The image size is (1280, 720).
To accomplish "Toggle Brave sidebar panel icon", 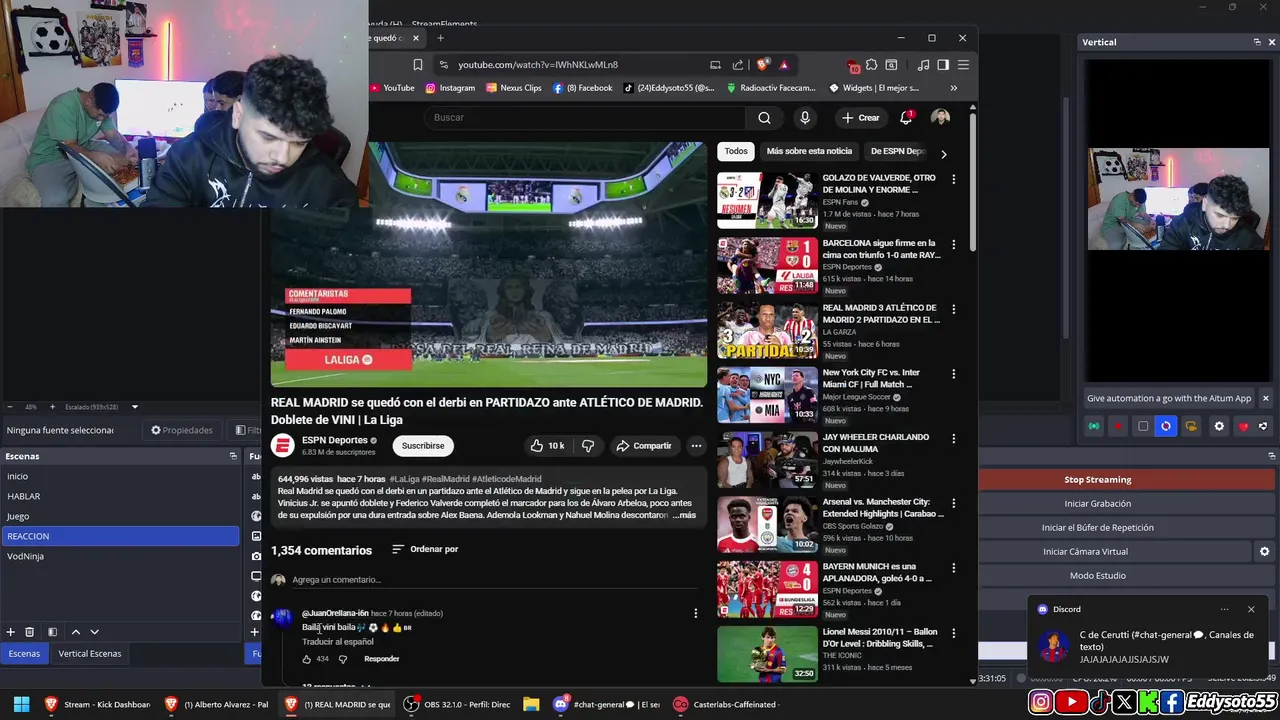I will tap(943, 65).
